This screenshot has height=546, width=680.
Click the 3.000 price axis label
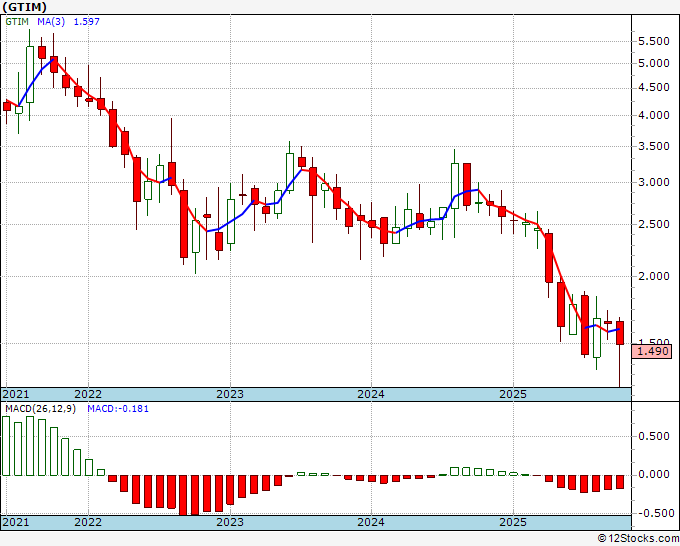pyautogui.click(x=654, y=183)
